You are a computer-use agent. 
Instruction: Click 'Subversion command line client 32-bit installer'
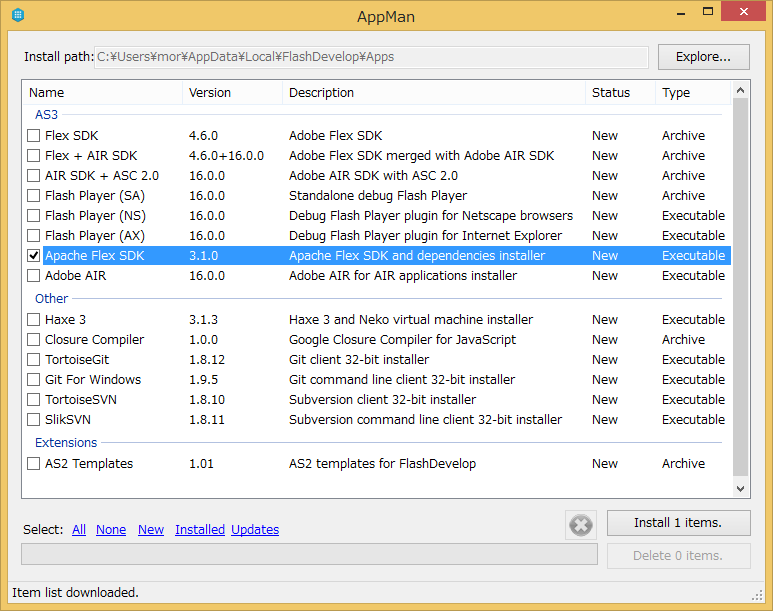pyautogui.click(x=425, y=420)
